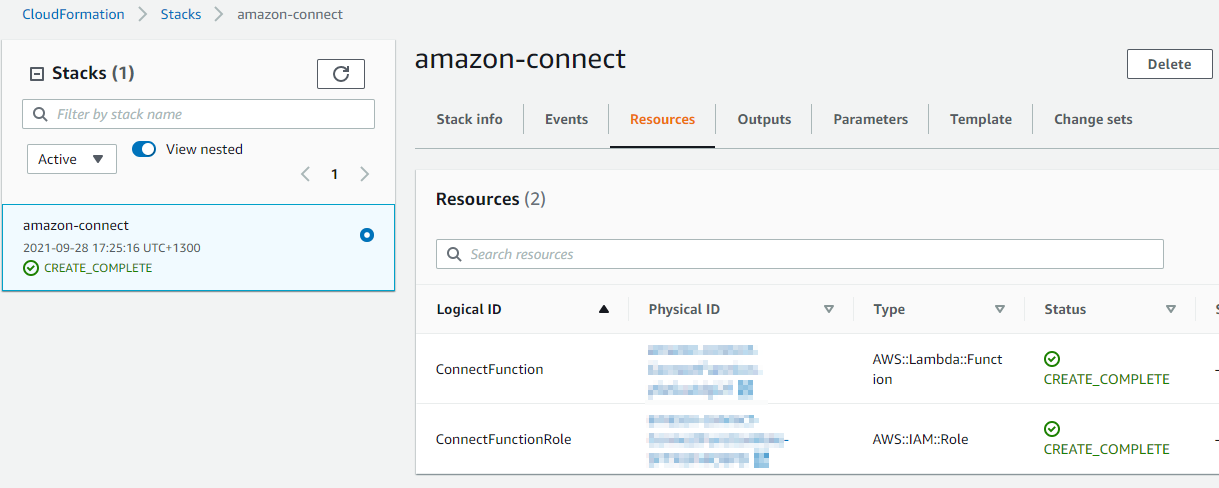The width and height of the screenshot is (1219, 488).
Task: Sort by Logical ID ascending arrow
Action: click(x=603, y=310)
